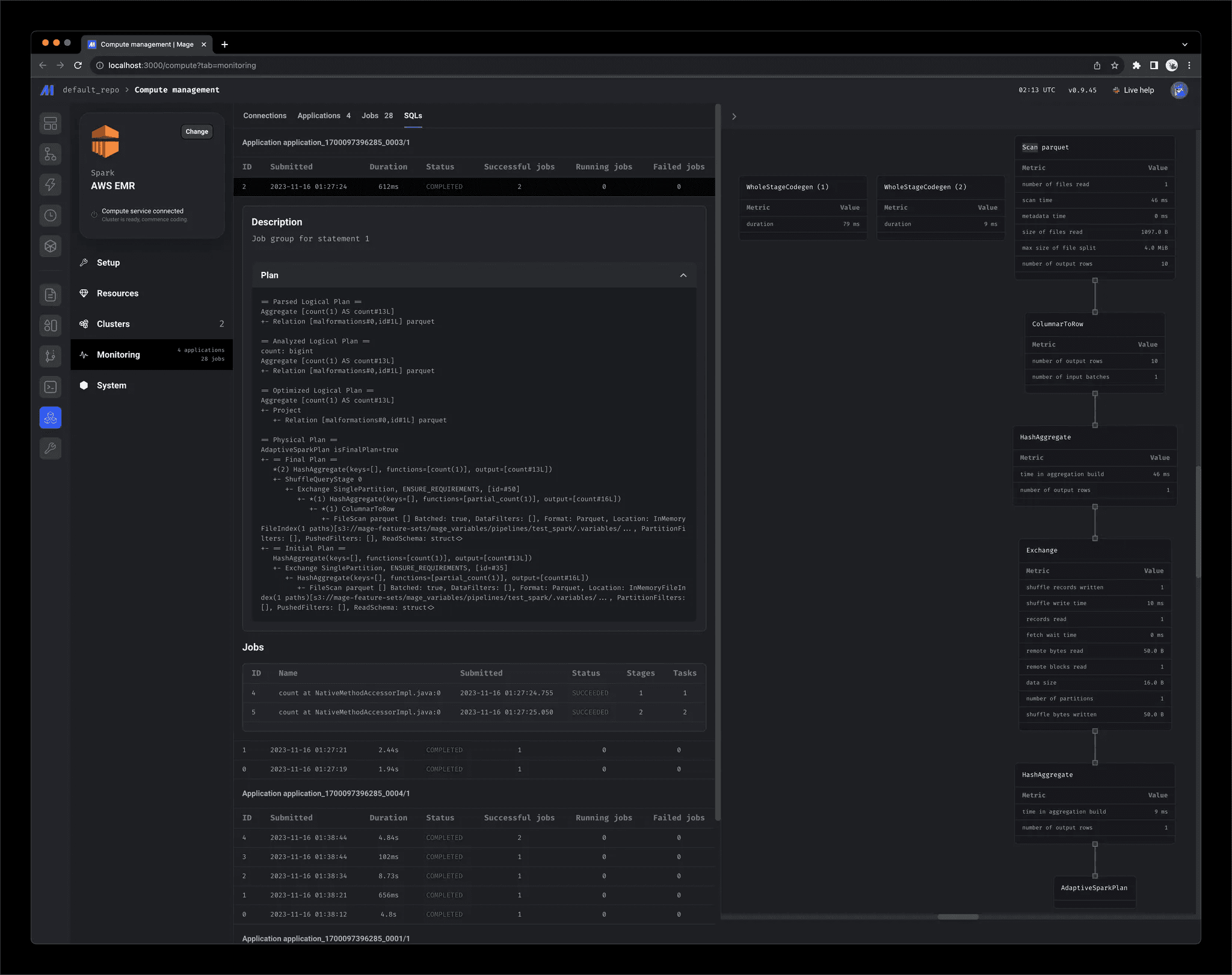Image resolution: width=1232 pixels, height=975 pixels.
Task: Click the browser share icon
Action: click(1097, 66)
